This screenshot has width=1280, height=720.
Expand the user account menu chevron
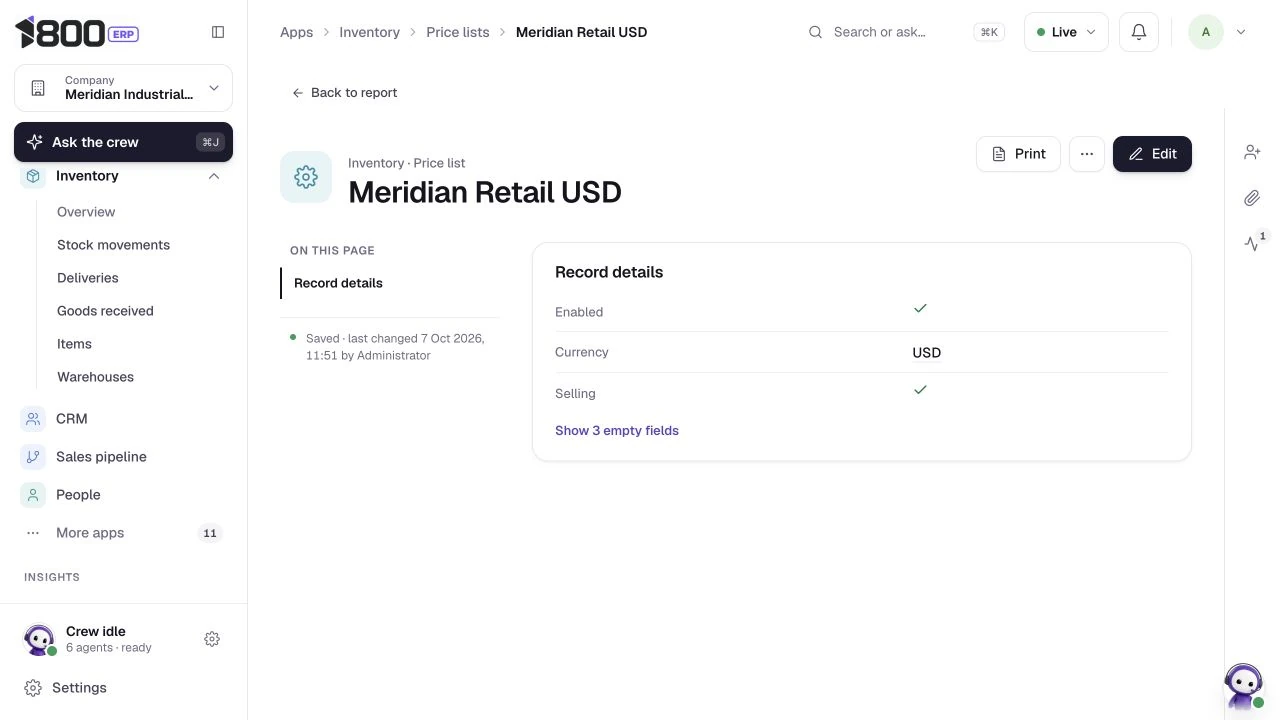point(1241,32)
